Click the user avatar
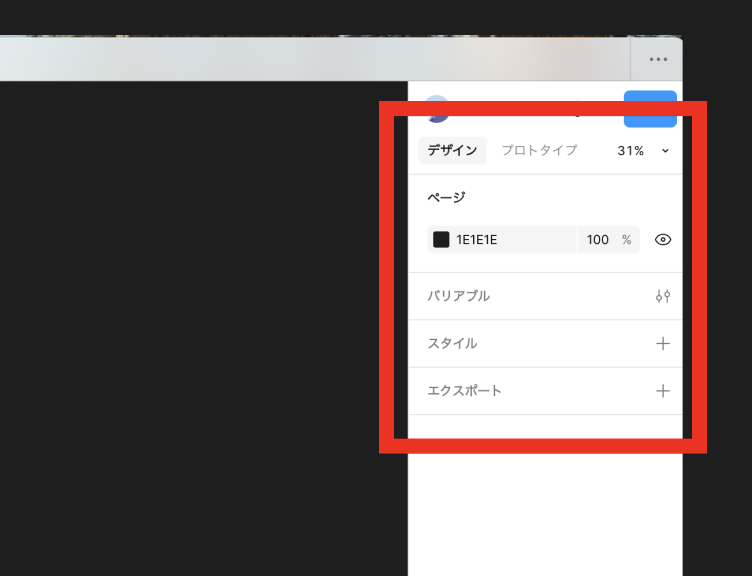752x576 pixels. pyautogui.click(x=437, y=109)
